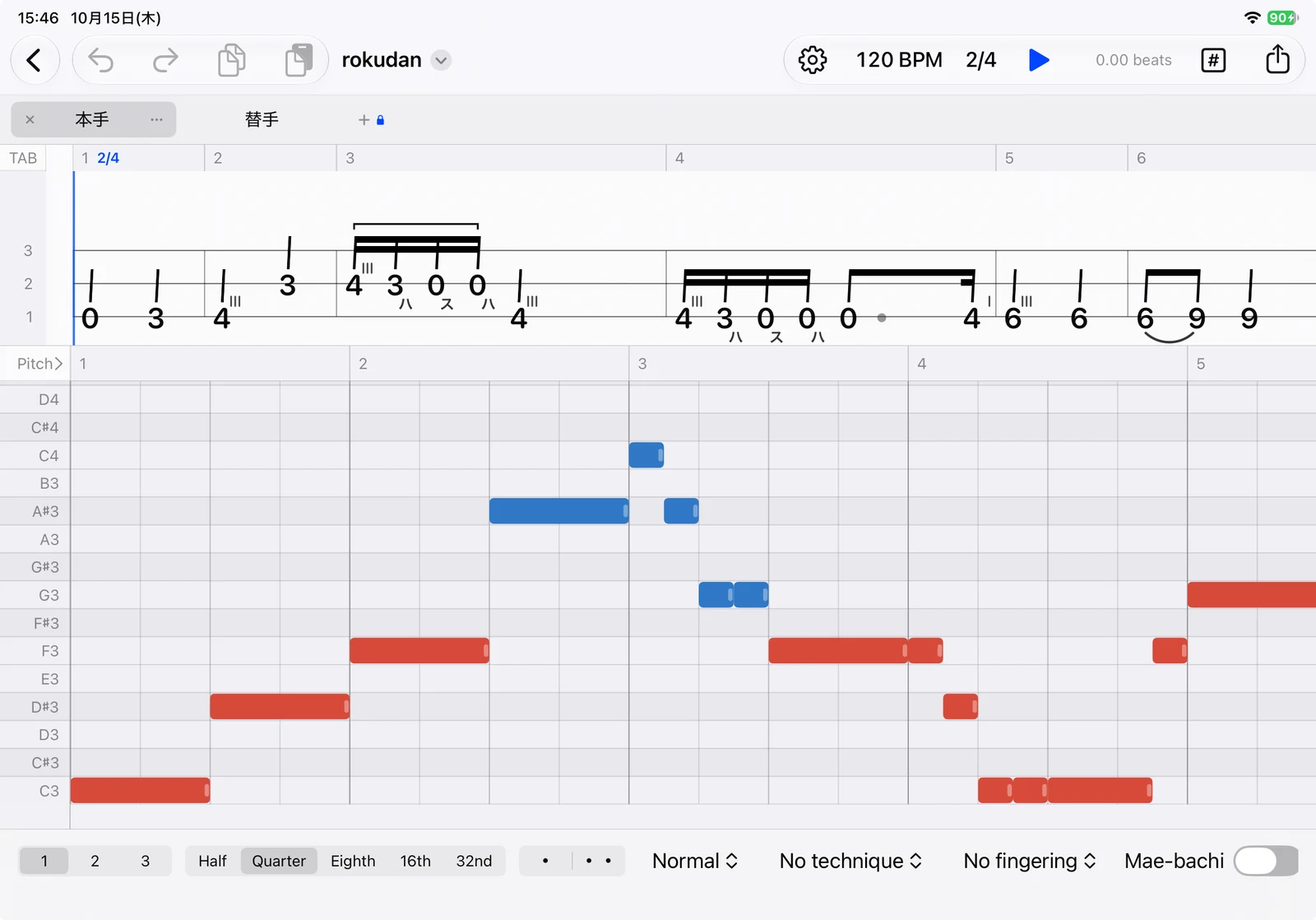Open the share sheet icon
This screenshot has height=920, width=1316.
[1277, 59]
